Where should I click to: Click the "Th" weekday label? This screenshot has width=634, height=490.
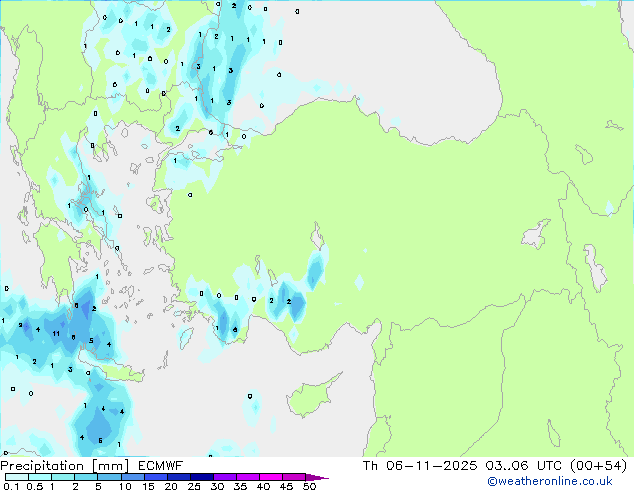click(x=370, y=466)
